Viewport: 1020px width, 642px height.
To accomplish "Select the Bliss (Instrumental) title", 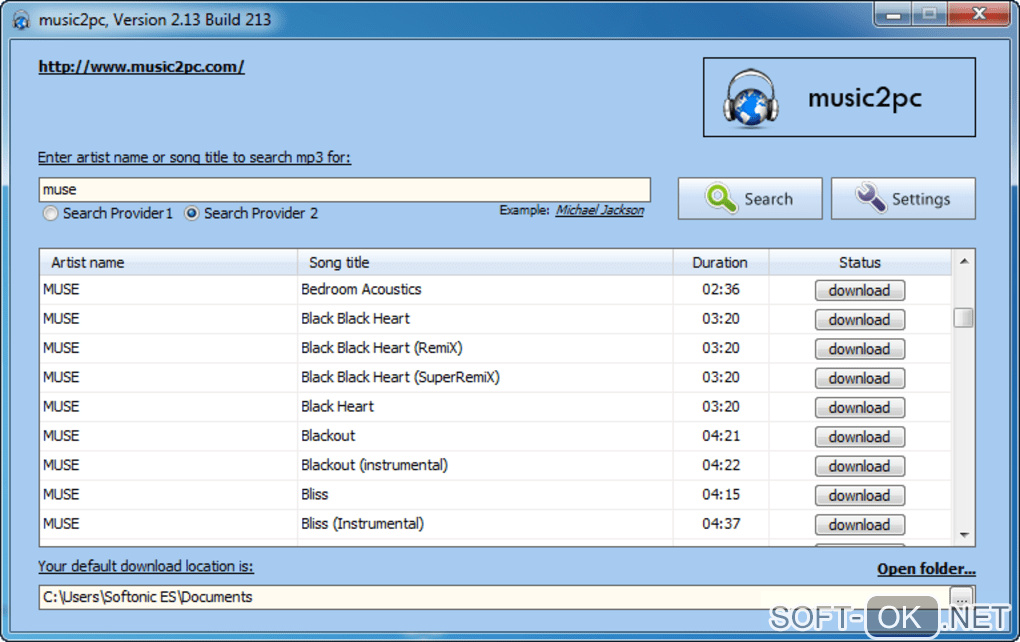I will (362, 524).
